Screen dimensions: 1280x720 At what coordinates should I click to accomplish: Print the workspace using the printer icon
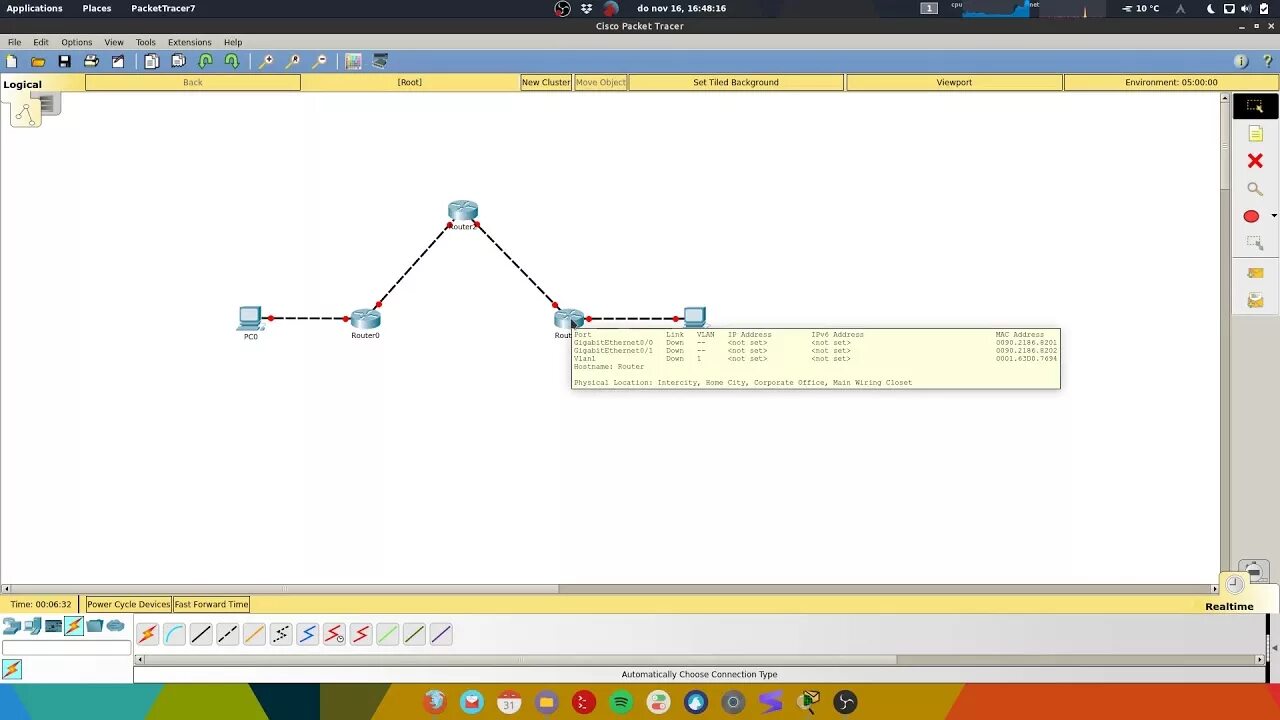click(91, 61)
